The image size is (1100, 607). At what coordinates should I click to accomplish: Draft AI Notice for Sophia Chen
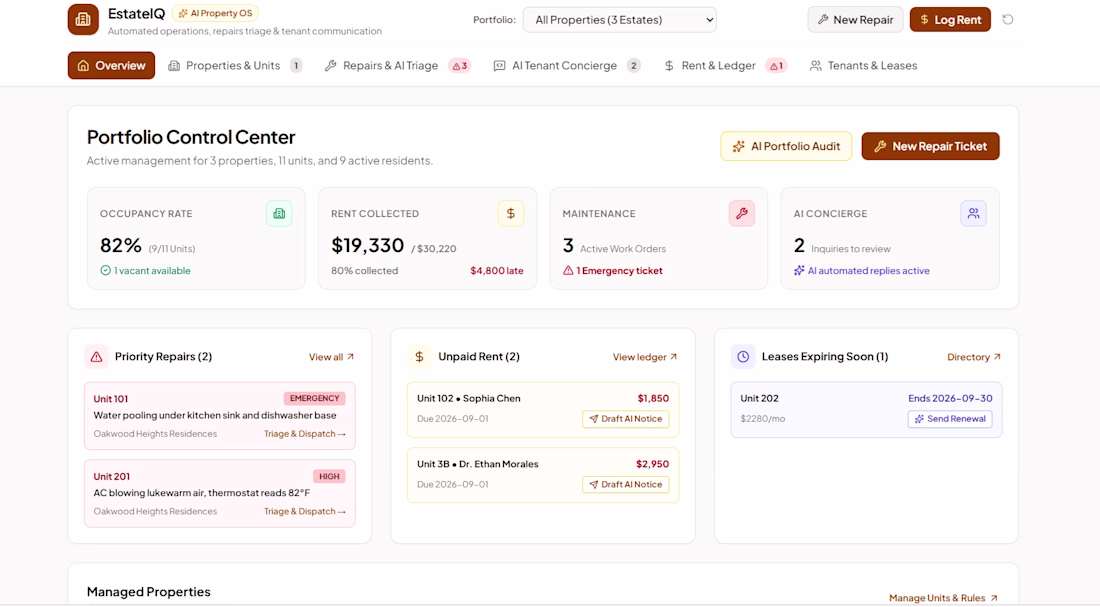(626, 419)
